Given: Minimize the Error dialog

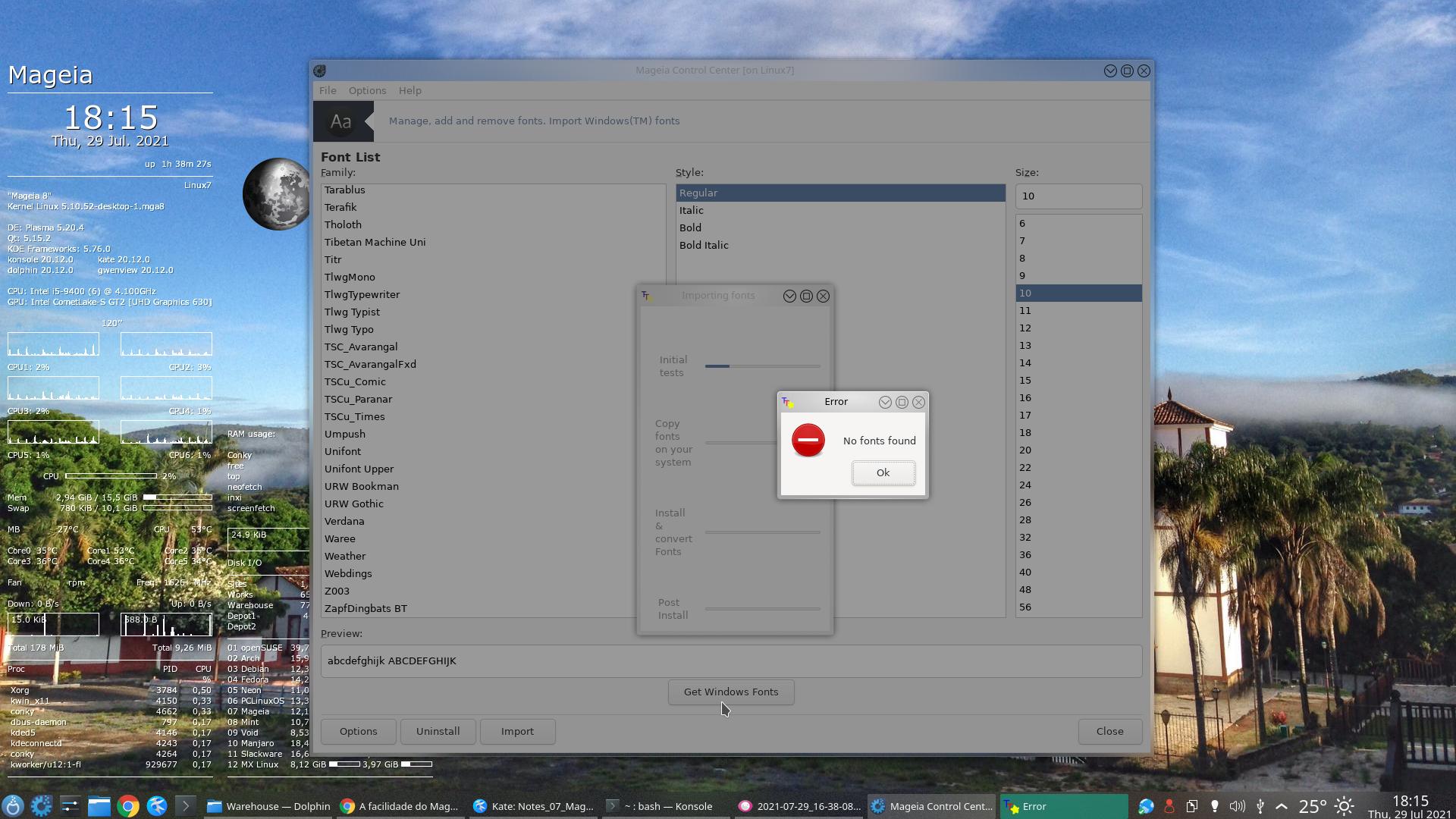Looking at the screenshot, I should pos(885,402).
